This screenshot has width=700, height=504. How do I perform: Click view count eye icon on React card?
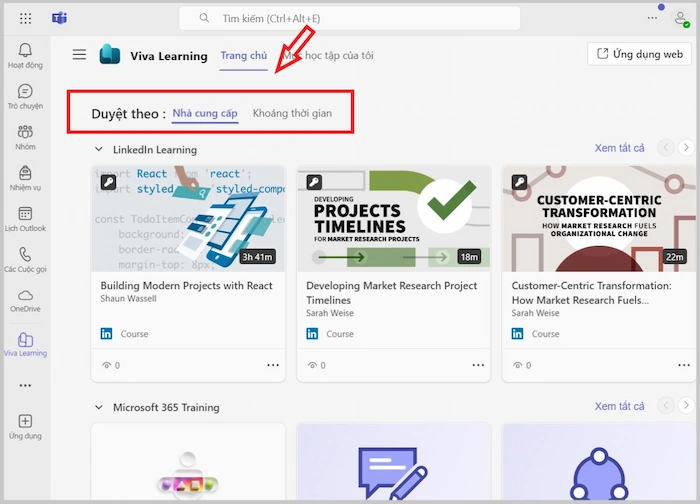[x=106, y=365]
